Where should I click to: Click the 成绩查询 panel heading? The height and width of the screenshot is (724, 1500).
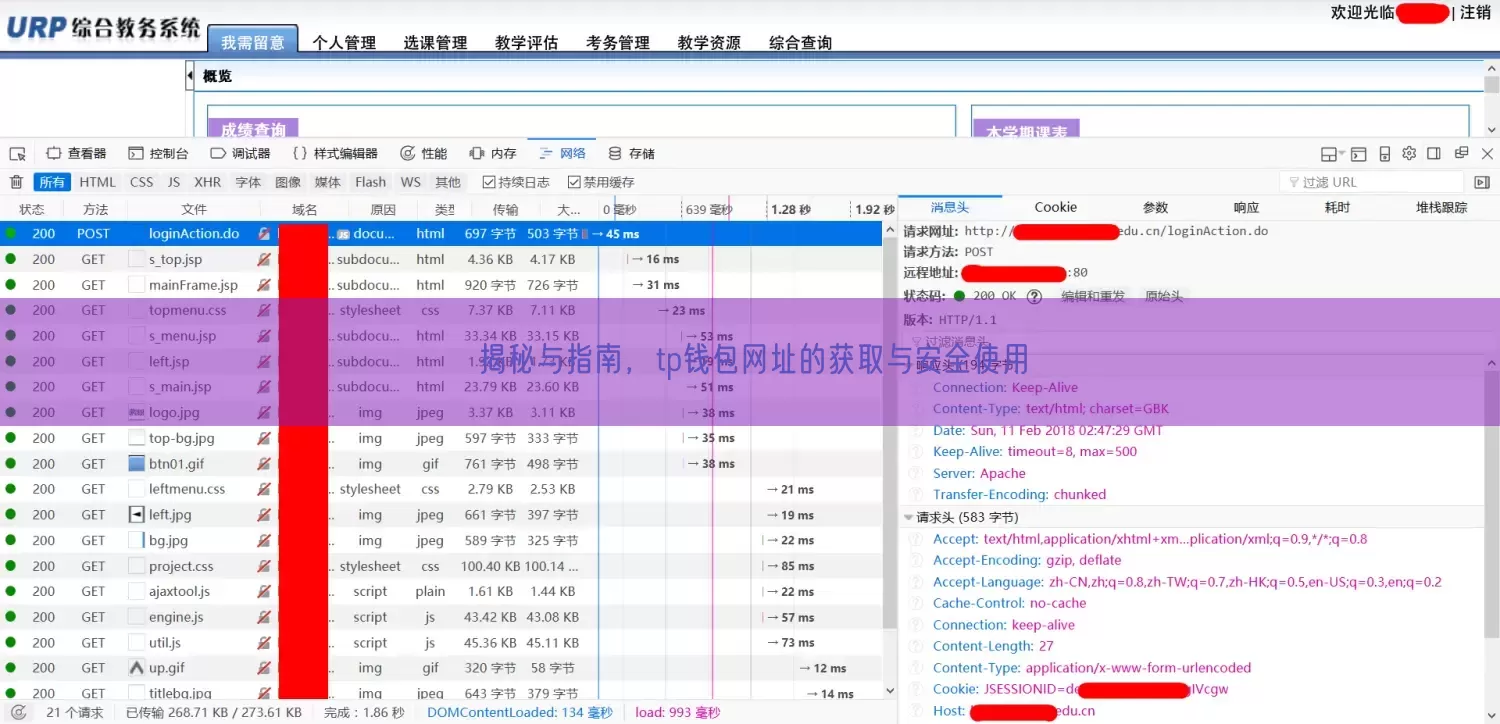(x=253, y=129)
